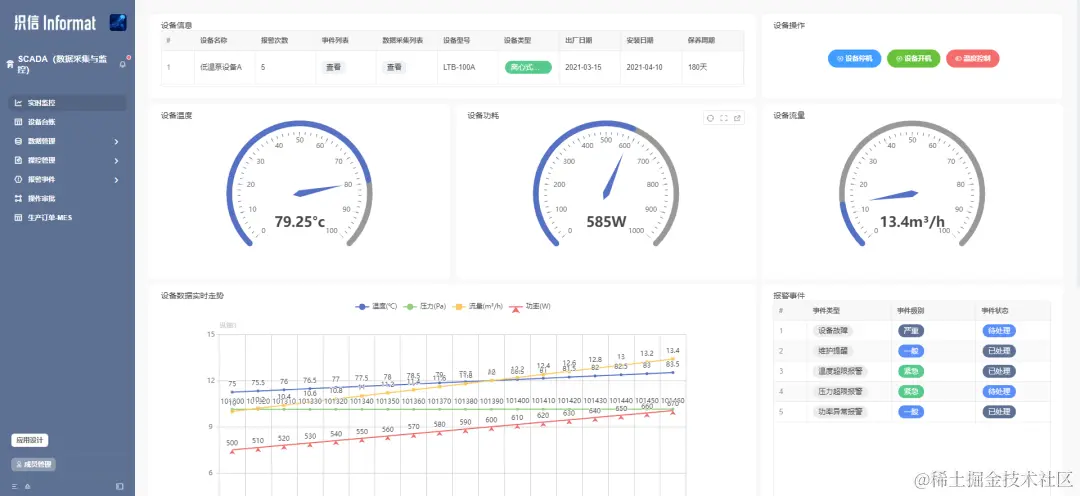Expand the 数据管理 submenu arrow
Viewport: 1080px width, 496px height.
116,142
